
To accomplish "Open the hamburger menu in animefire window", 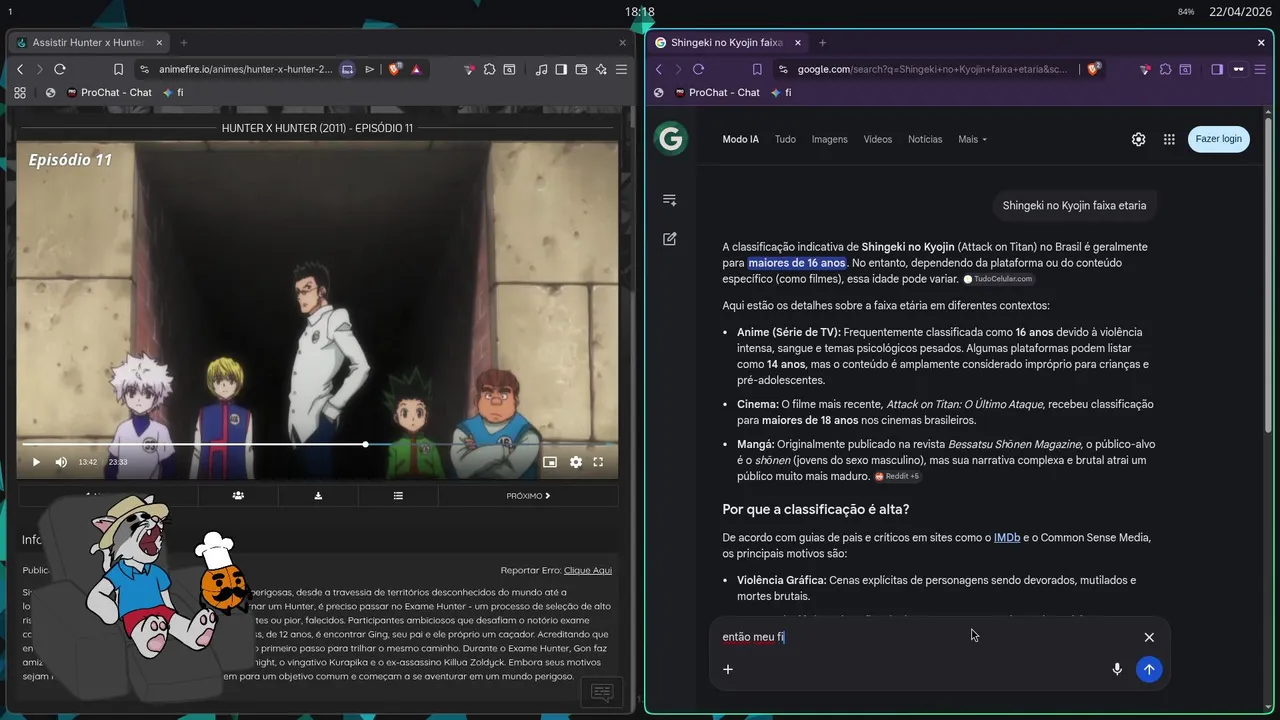I will coord(621,69).
